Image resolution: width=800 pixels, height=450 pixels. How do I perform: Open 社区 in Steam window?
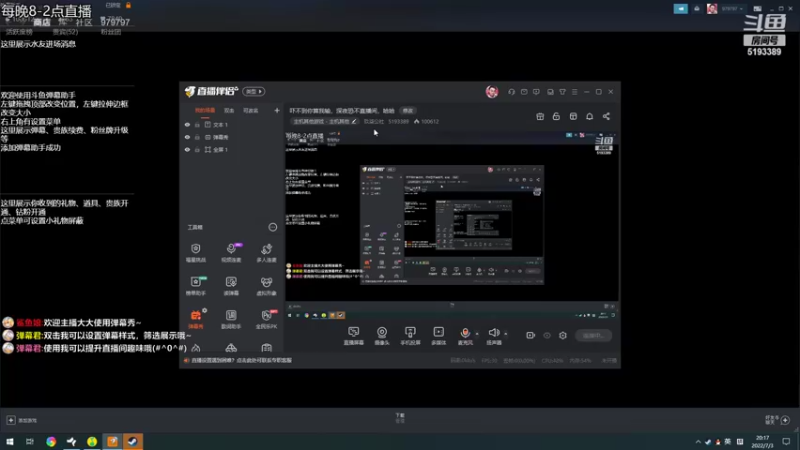coord(84,22)
